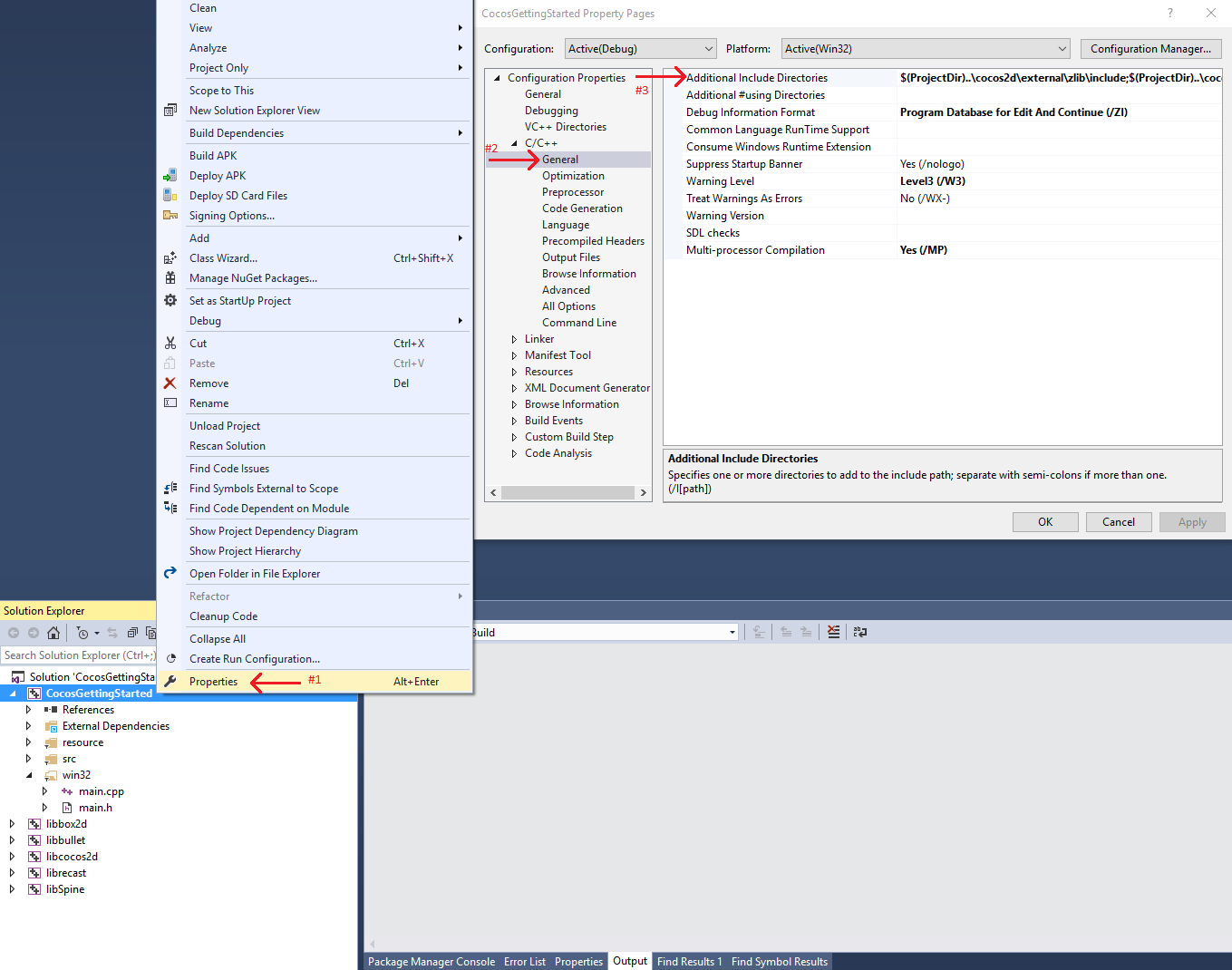This screenshot has width=1232, height=970.
Task: Click Sync with Active Document icon
Action: click(x=112, y=633)
